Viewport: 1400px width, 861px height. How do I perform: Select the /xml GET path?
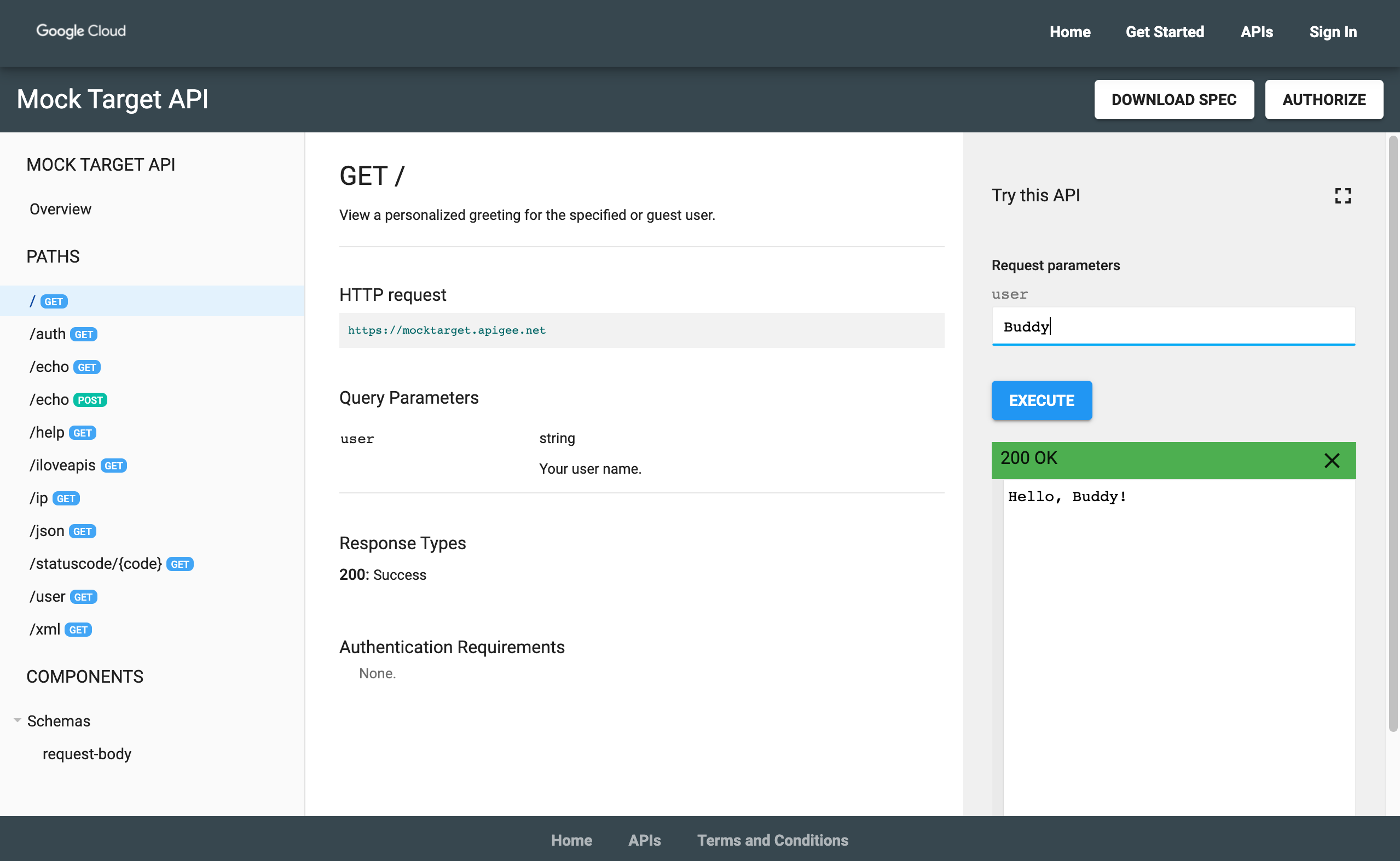pyautogui.click(x=60, y=629)
